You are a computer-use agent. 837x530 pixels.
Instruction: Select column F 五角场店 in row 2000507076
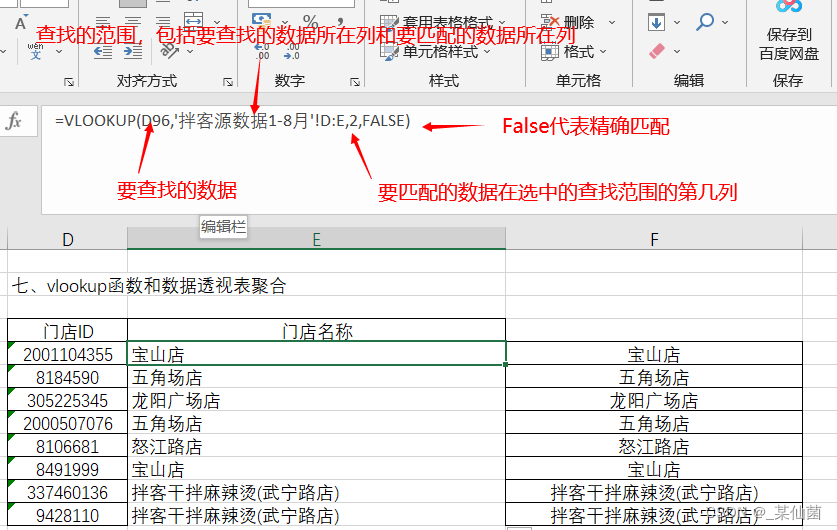pos(654,423)
